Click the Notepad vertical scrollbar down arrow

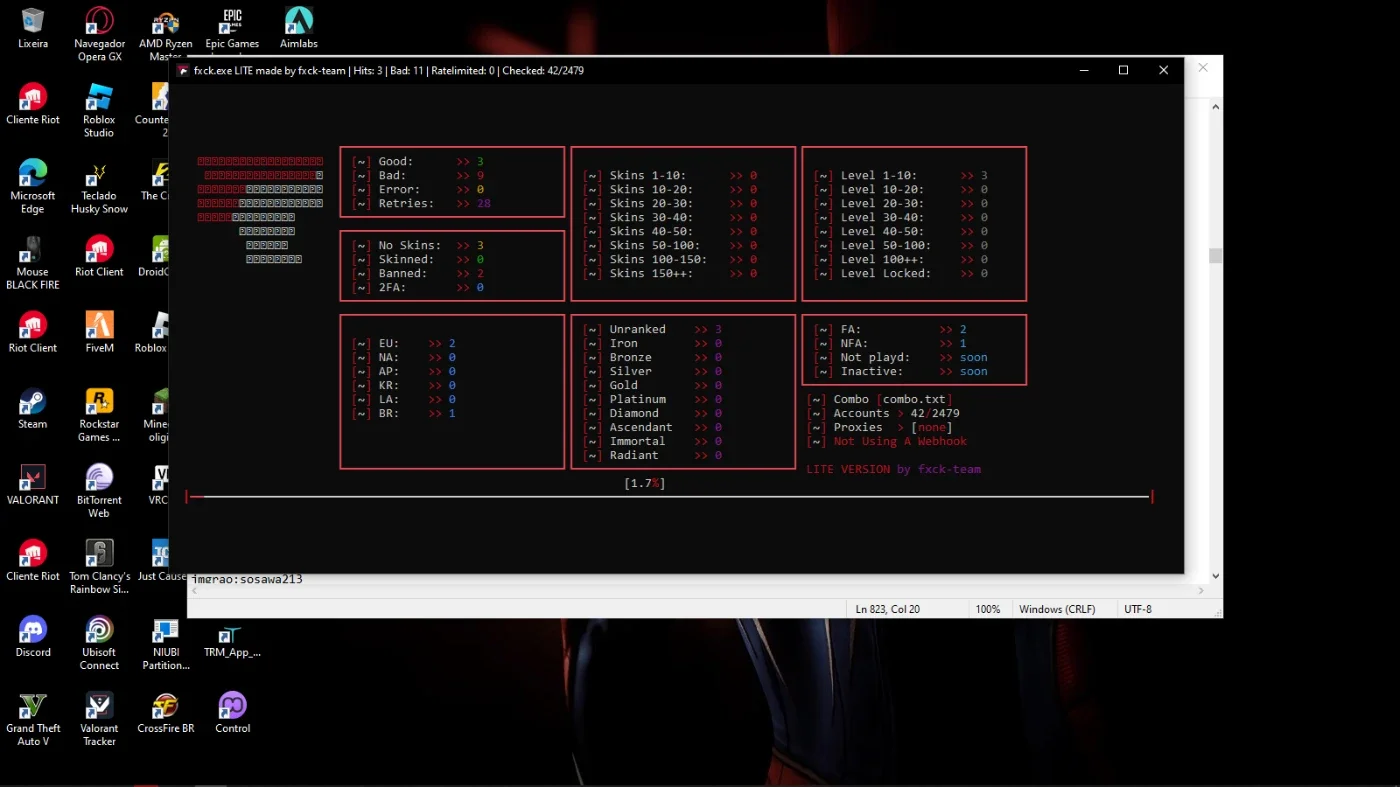tap(1215, 576)
